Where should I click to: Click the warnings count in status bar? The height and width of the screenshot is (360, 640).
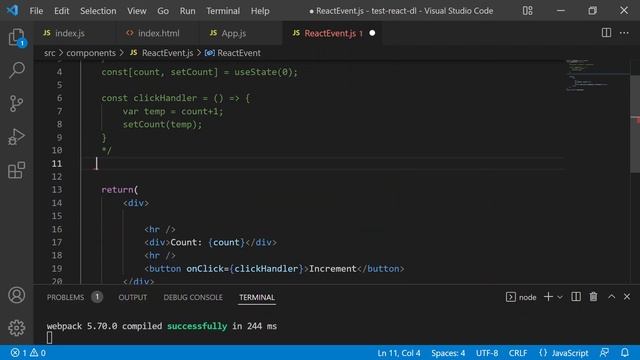coord(38,353)
